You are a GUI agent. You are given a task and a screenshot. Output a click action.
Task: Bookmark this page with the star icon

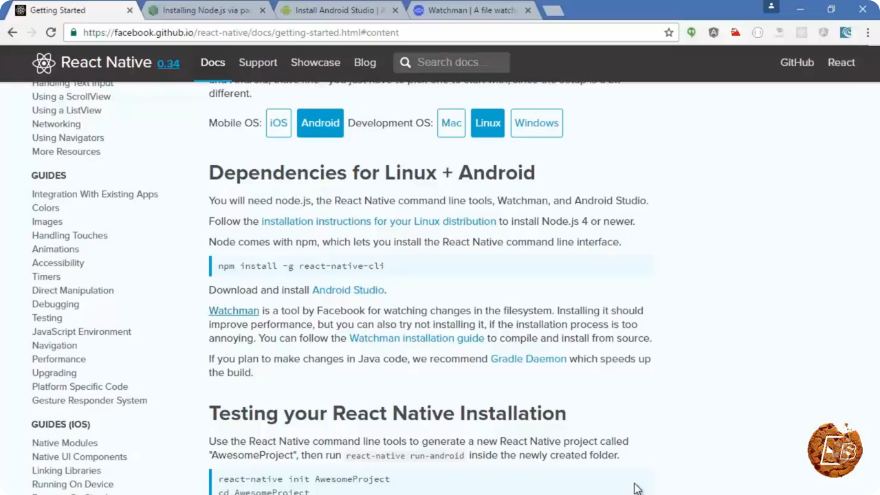point(668,33)
